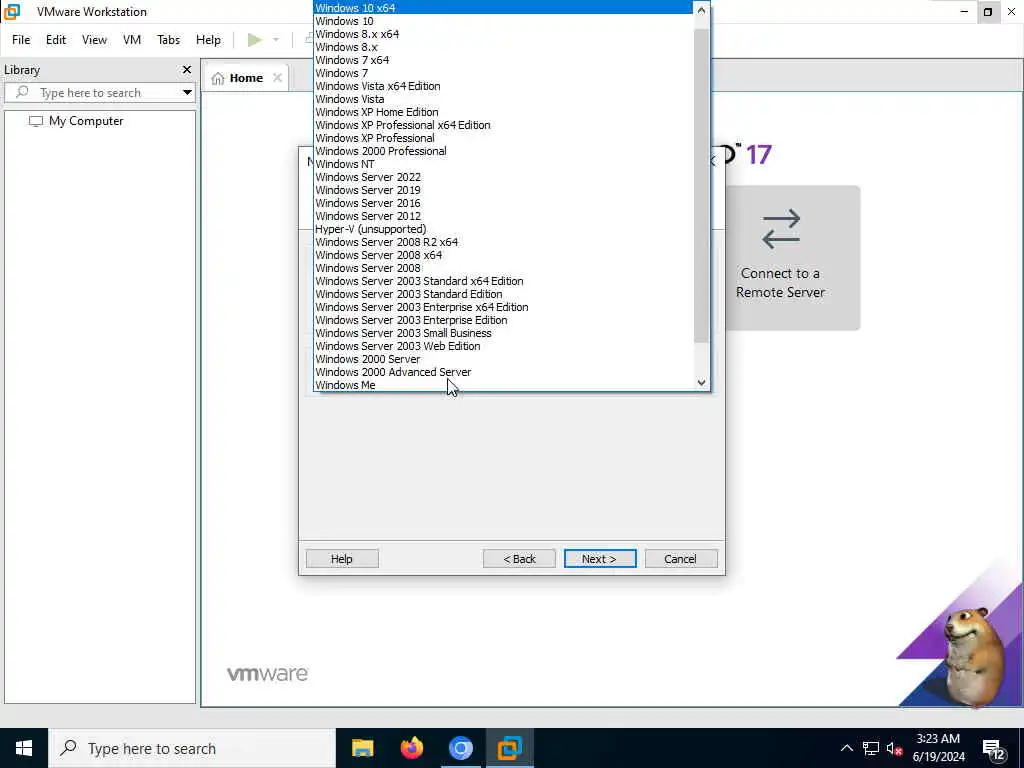Image resolution: width=1024 pixels, height=768 pixels.
Task: Select Windows Server 2019
Action: [x=503, y=190]
